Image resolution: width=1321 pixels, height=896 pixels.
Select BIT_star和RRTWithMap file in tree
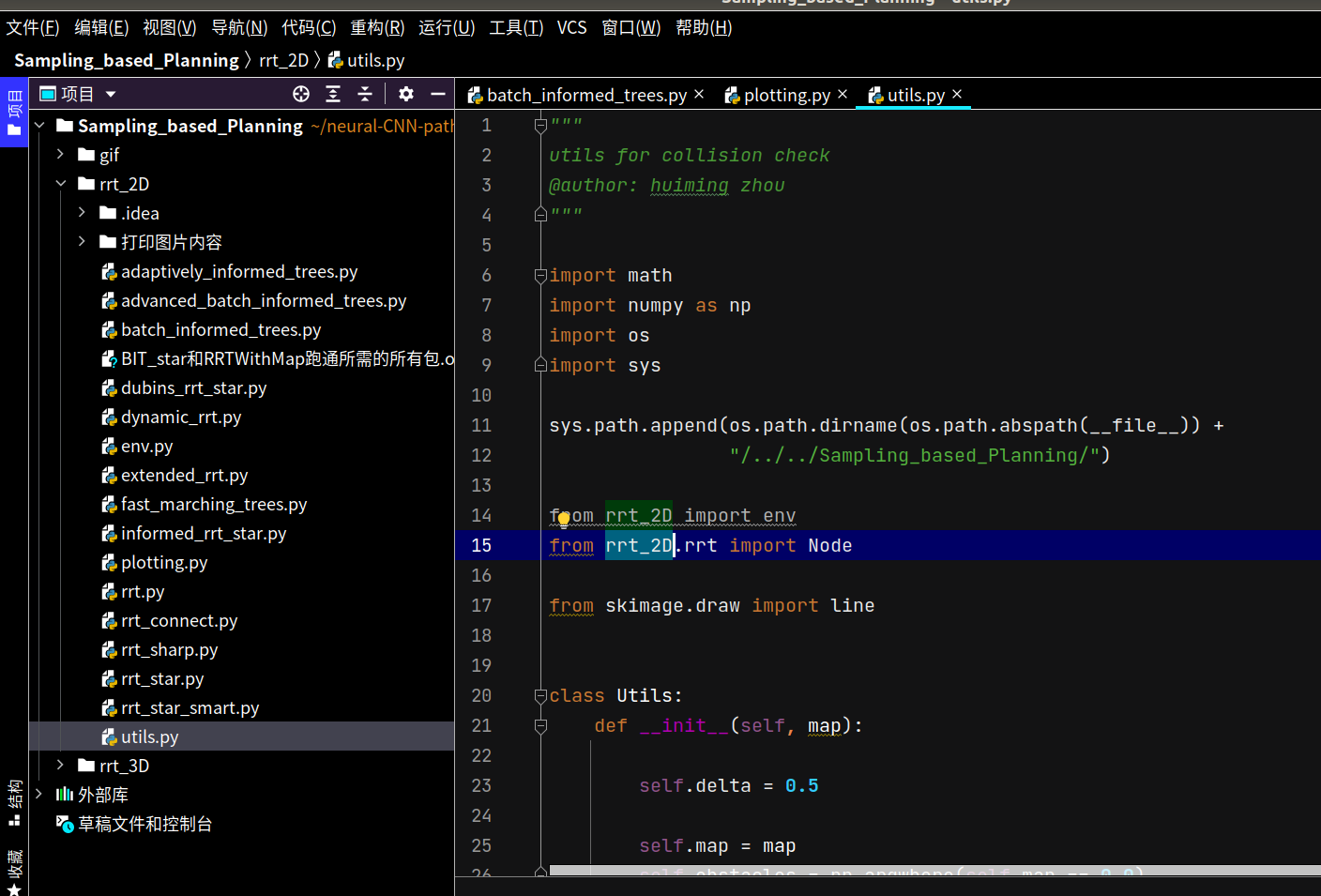tap(278, 358)
